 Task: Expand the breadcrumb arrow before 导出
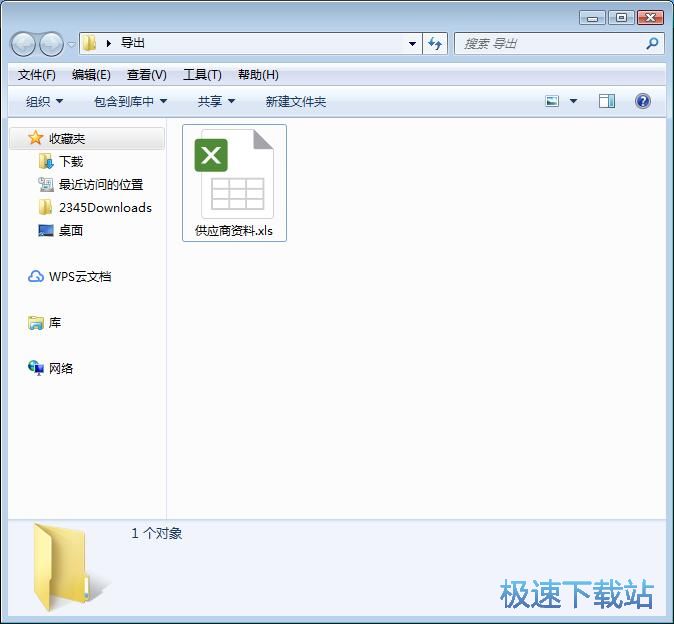(x=109, y=43)
